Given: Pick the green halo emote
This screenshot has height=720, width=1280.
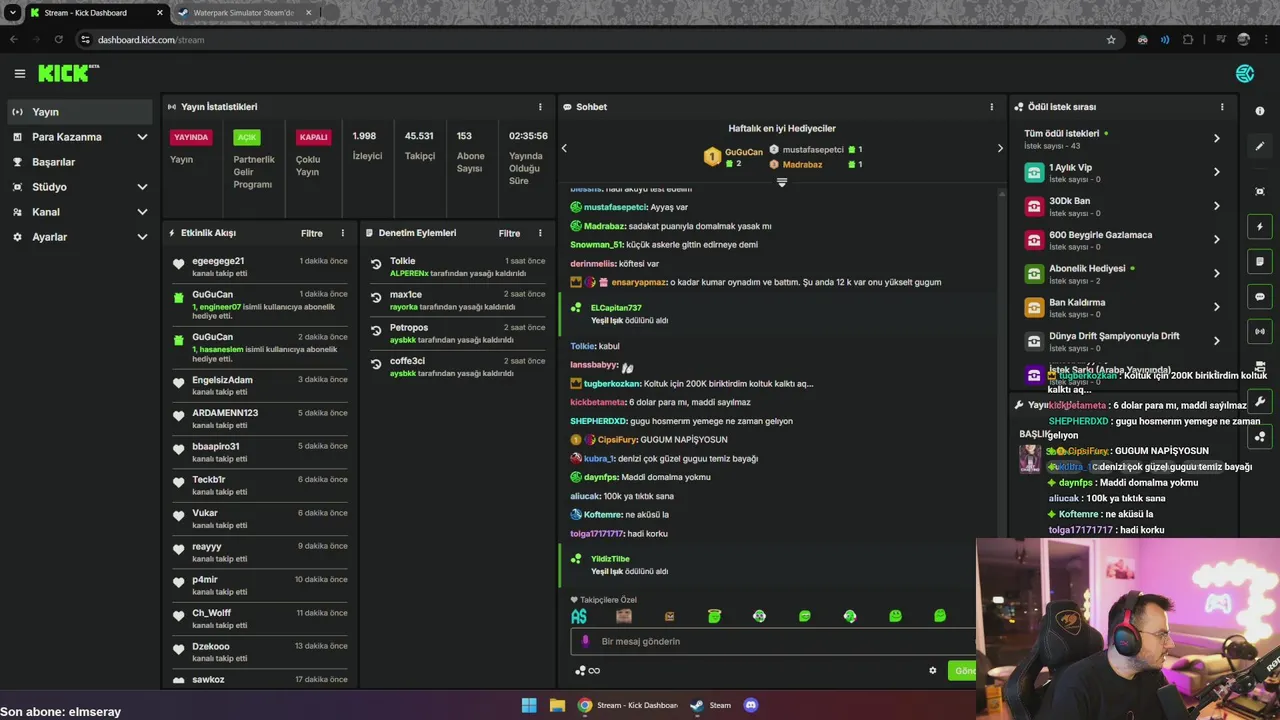Looking at the screenshot, I should pos(714,616).
